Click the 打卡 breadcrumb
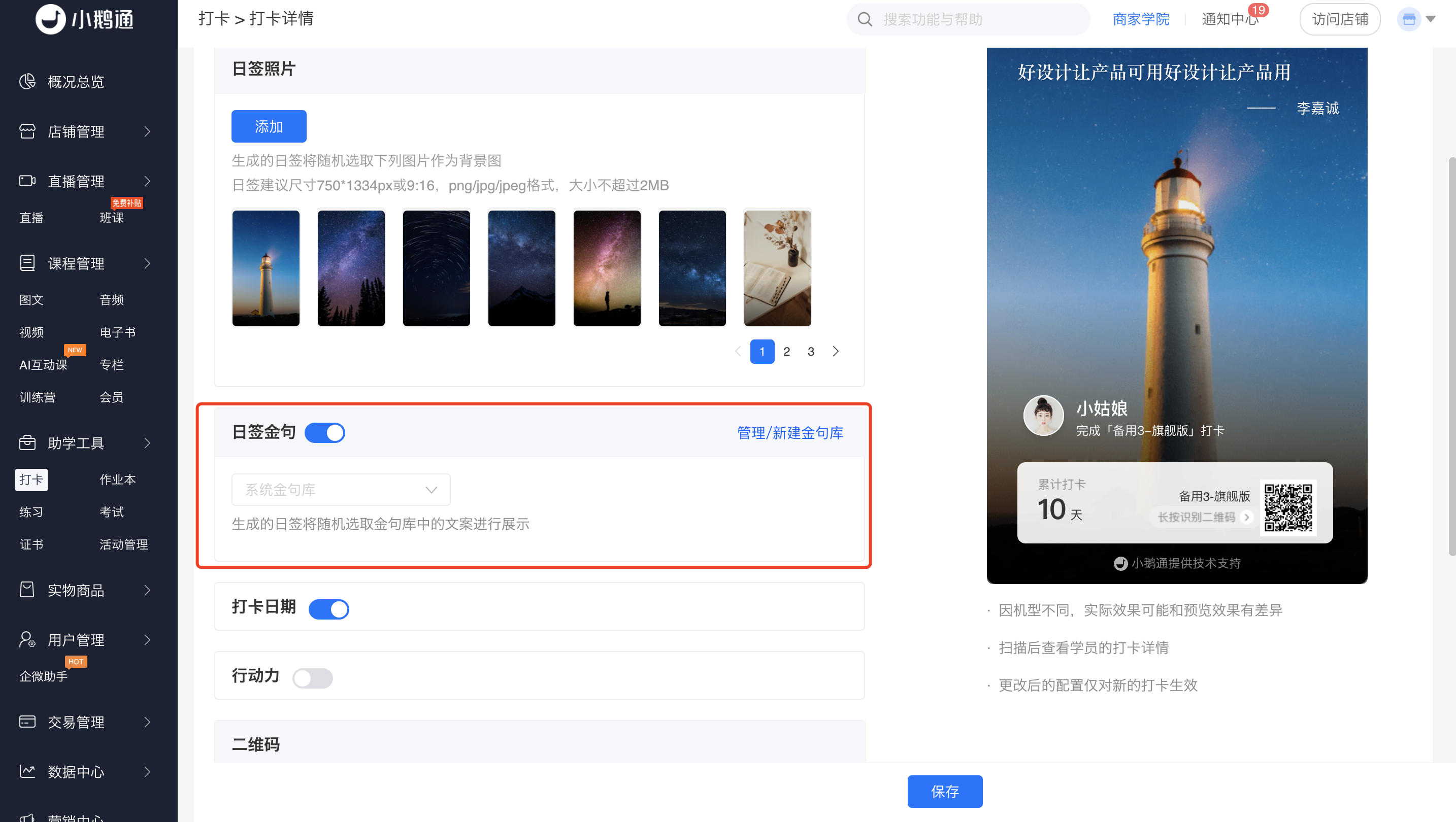The width and height of the screenshot is (1456, 822). 214,19
